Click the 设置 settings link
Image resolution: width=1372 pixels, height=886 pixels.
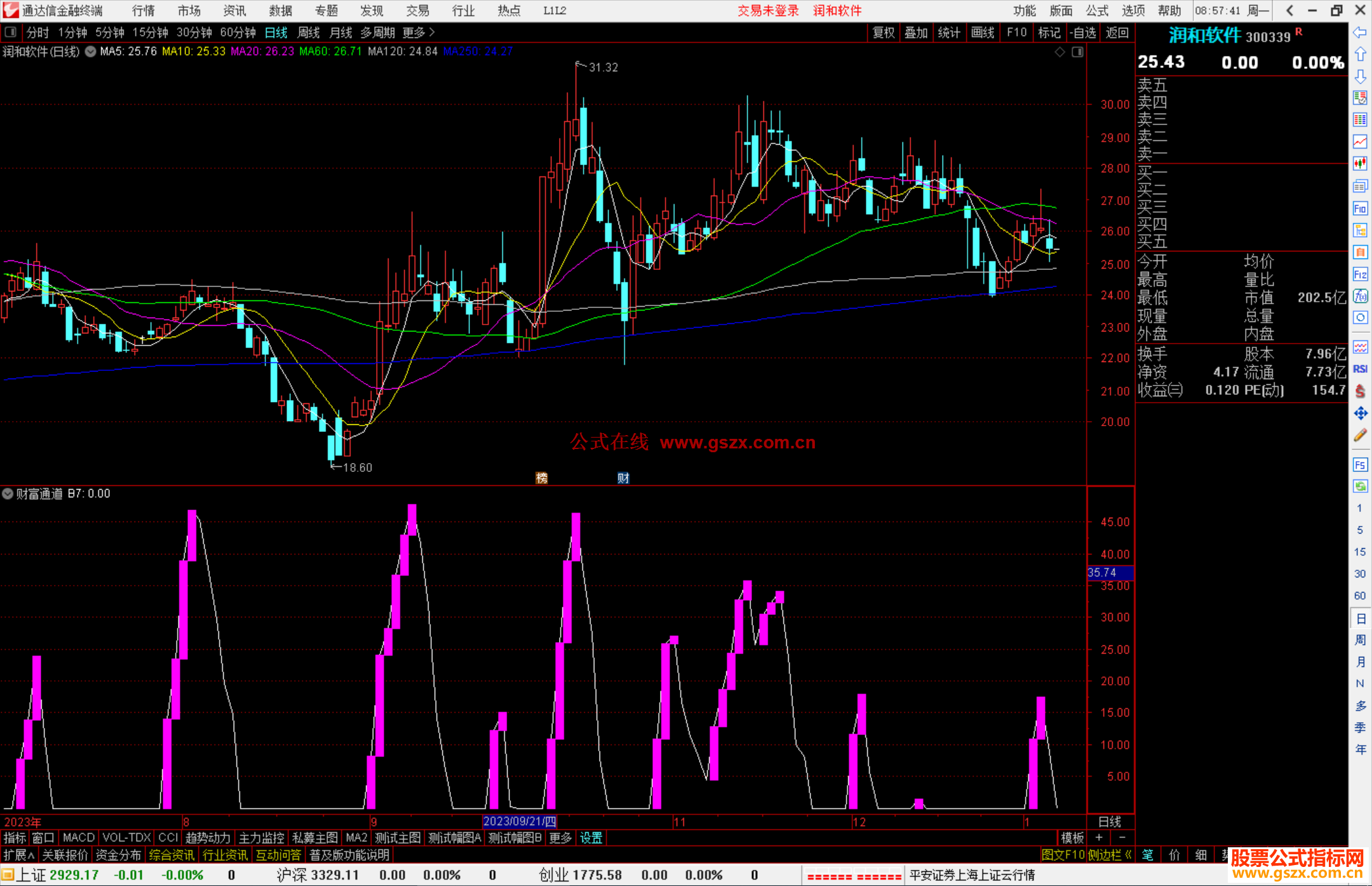[x=591, y=838]
